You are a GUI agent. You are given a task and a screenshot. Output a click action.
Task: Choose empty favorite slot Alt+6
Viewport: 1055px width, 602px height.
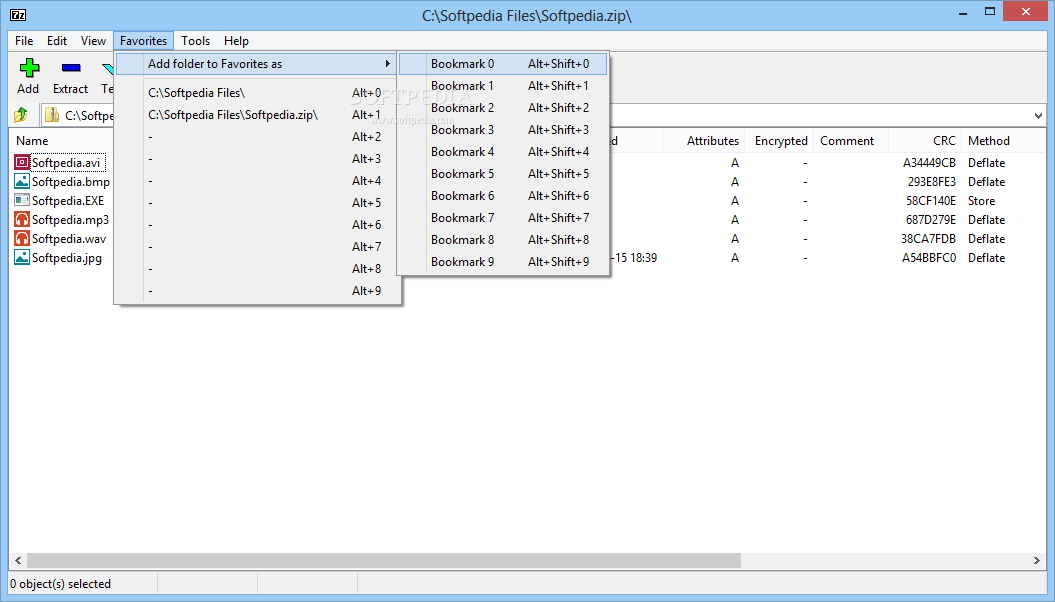click(x=257, y=225)
